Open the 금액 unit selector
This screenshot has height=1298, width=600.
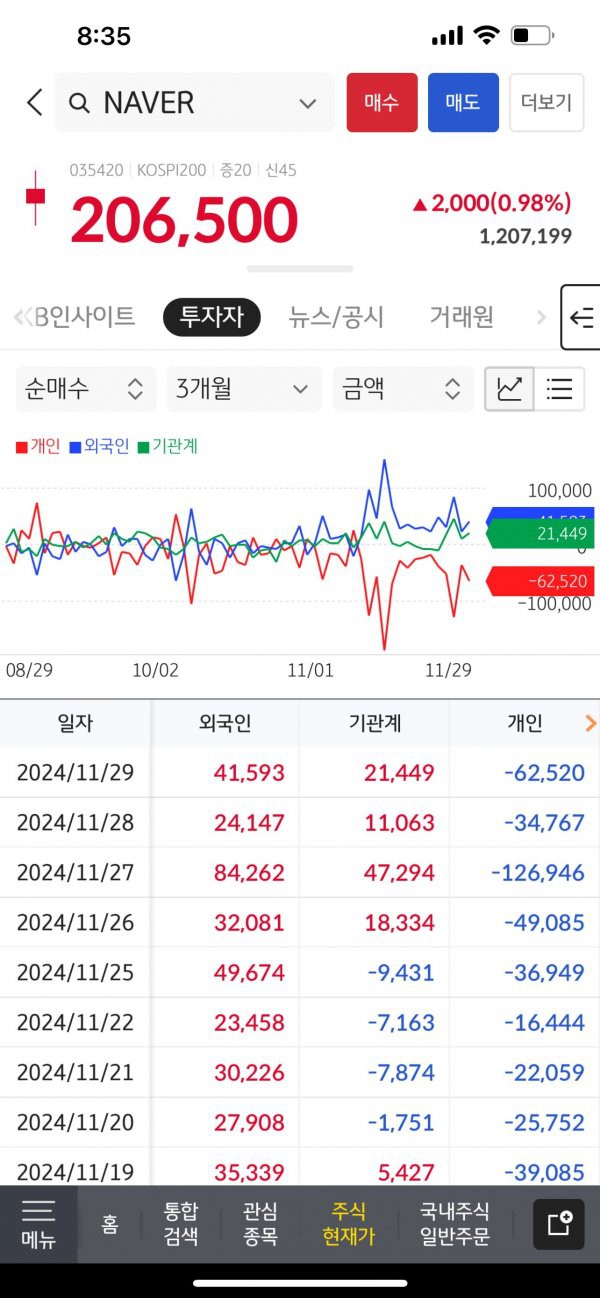point(403,389)
